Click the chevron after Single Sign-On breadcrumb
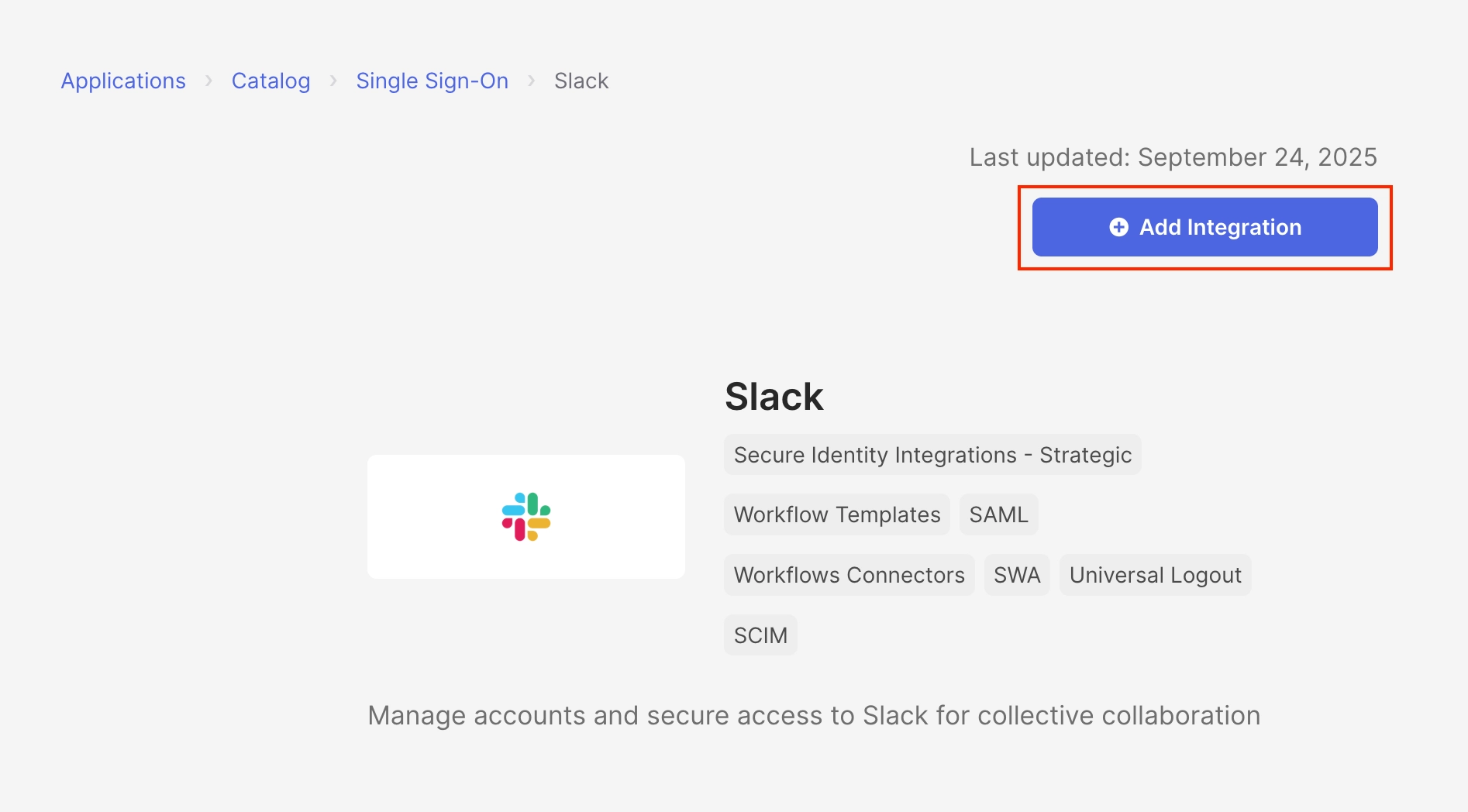Image resolution: width=1468 pixels, height=812 pixels. coord(532,81)
